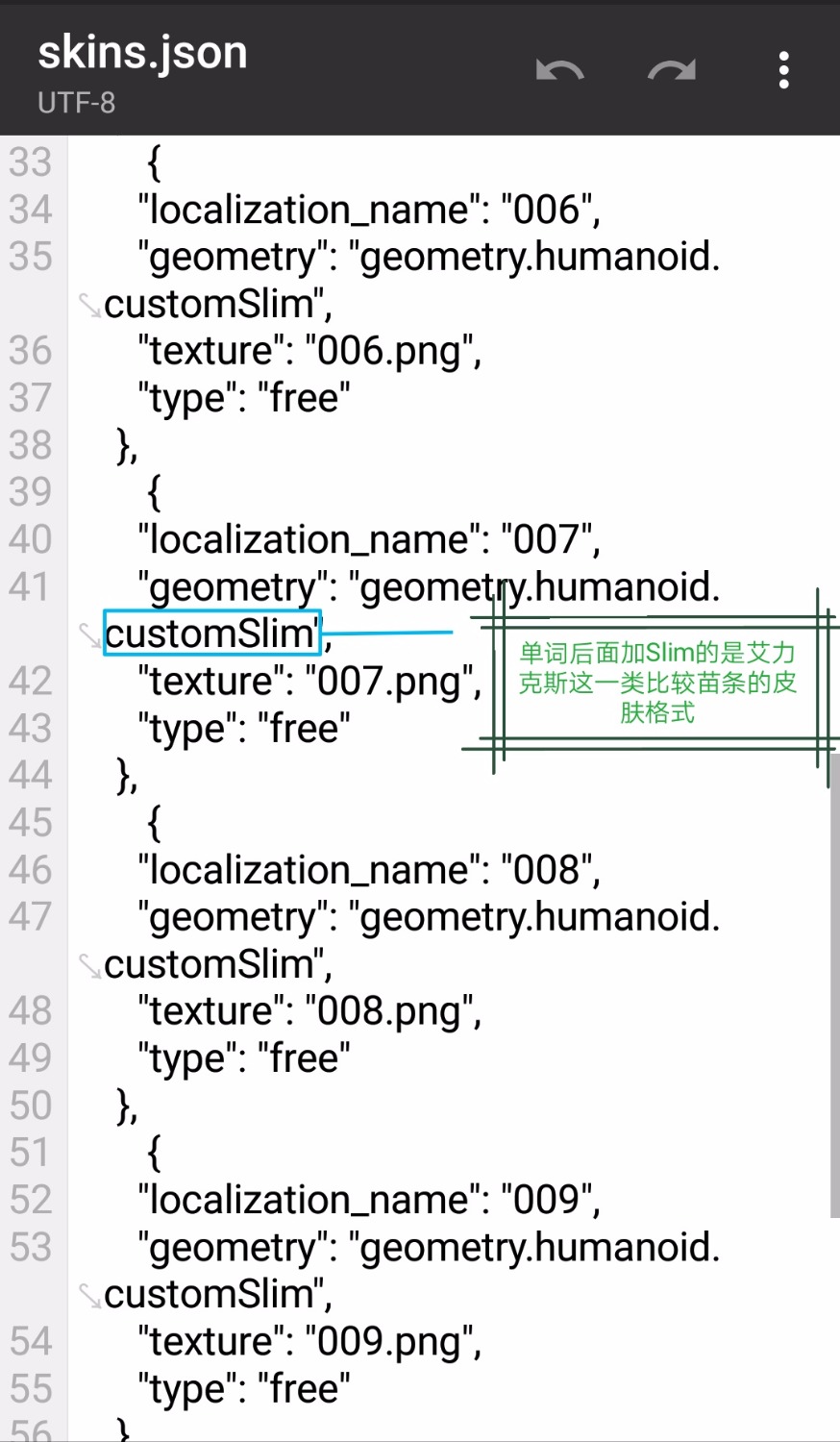Click the opening brace on line 39
This screenshot has width=840, height=1442.
pyautogui.click(x=154, y=492)
